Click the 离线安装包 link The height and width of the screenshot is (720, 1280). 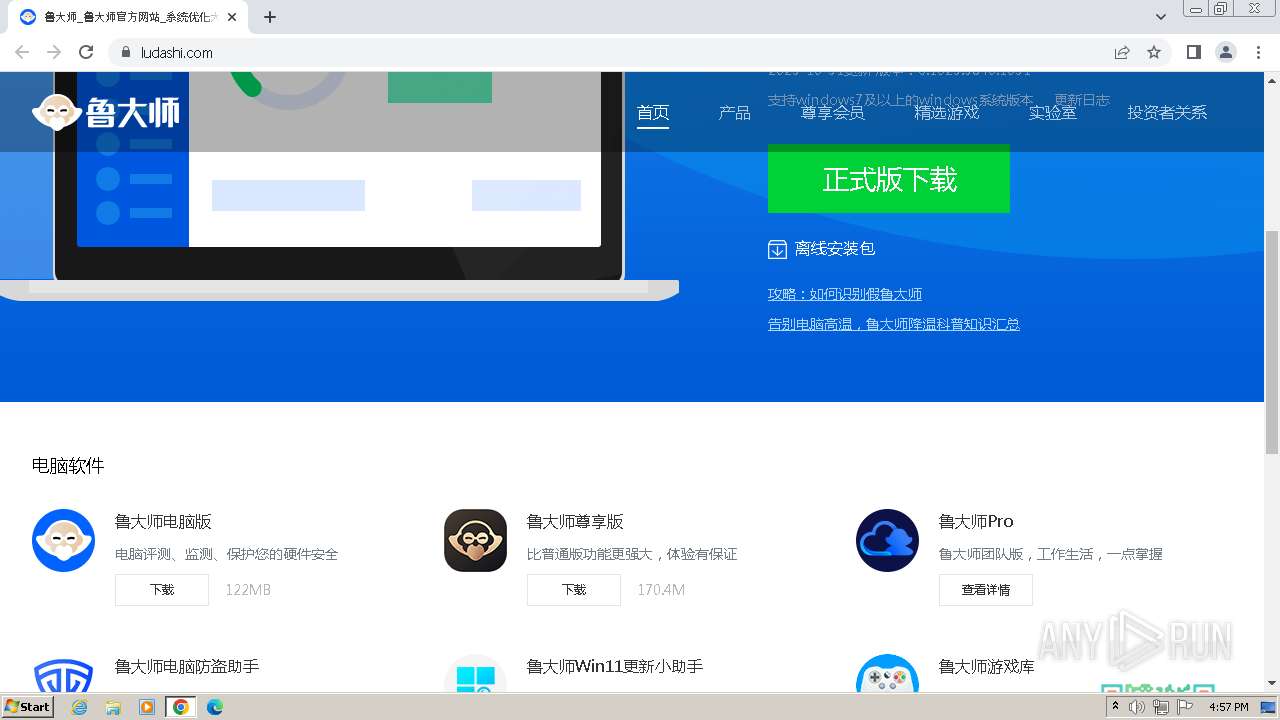coord(834,249)
